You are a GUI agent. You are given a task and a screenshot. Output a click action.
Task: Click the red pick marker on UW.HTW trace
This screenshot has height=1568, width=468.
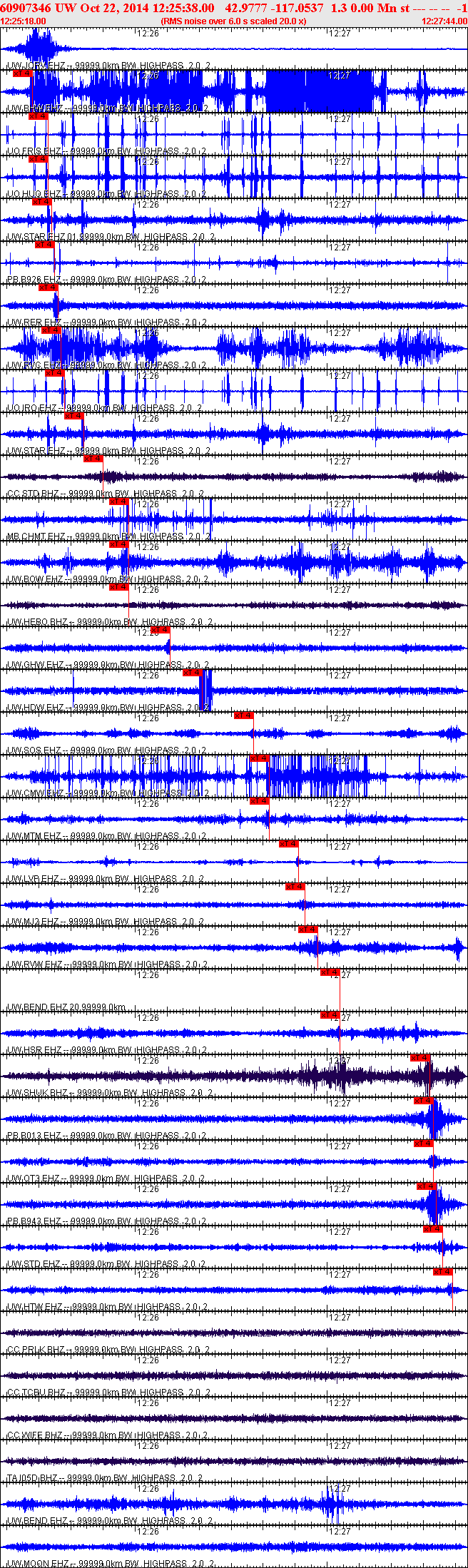click(x=443, y=1272)
